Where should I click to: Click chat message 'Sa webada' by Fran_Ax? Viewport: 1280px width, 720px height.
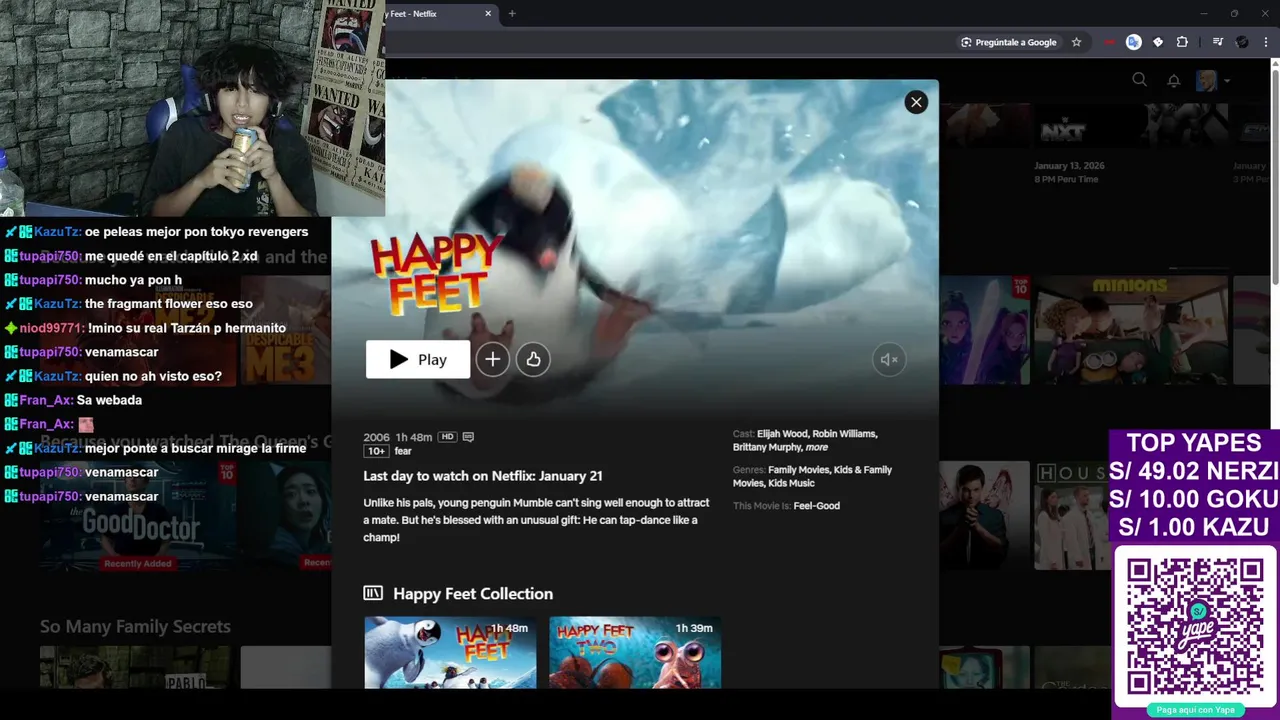point(109,400)
